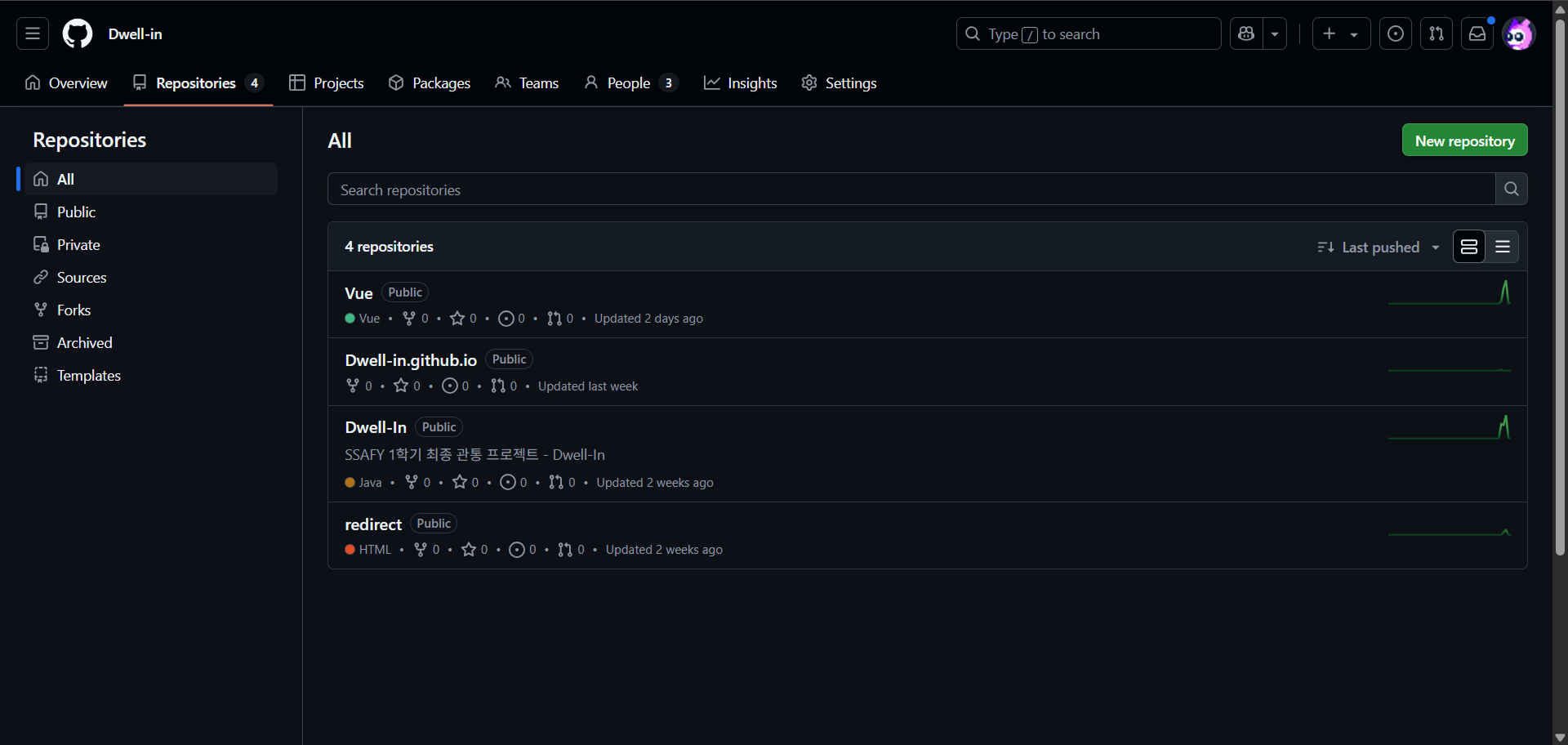Screen dimensions: 1568x745
Task: Switch to compact list view
Action: click(x=1503, y=247)
